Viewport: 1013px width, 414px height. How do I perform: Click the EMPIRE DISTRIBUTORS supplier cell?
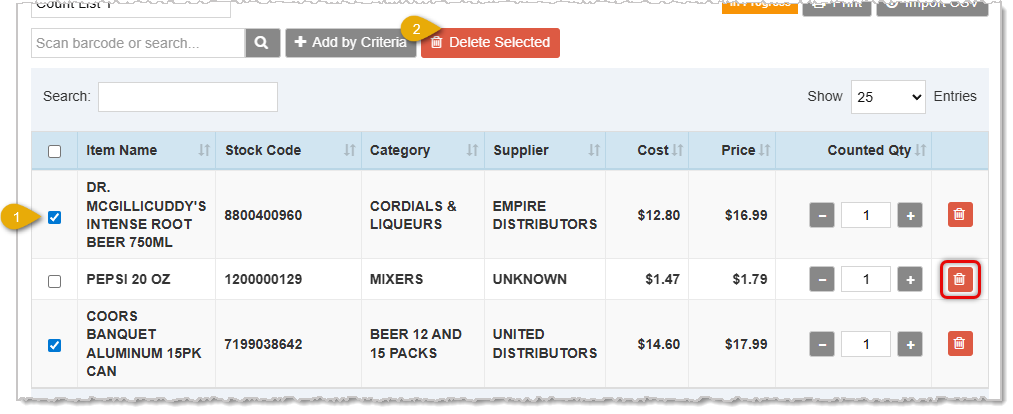(x=545, y=215)
